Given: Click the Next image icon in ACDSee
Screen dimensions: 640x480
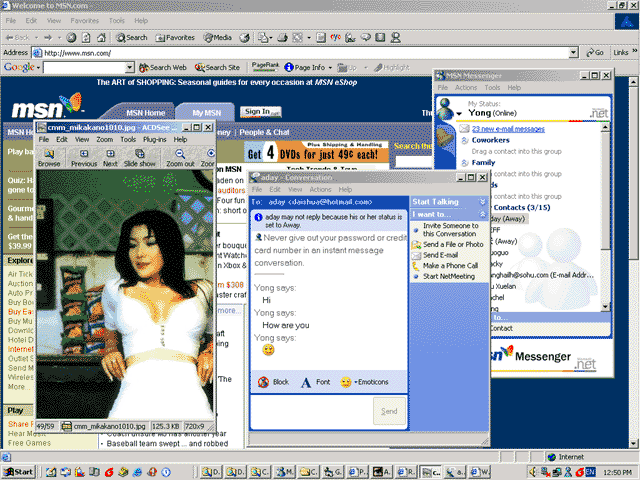Looking at the screenshot, I should 110,158.
